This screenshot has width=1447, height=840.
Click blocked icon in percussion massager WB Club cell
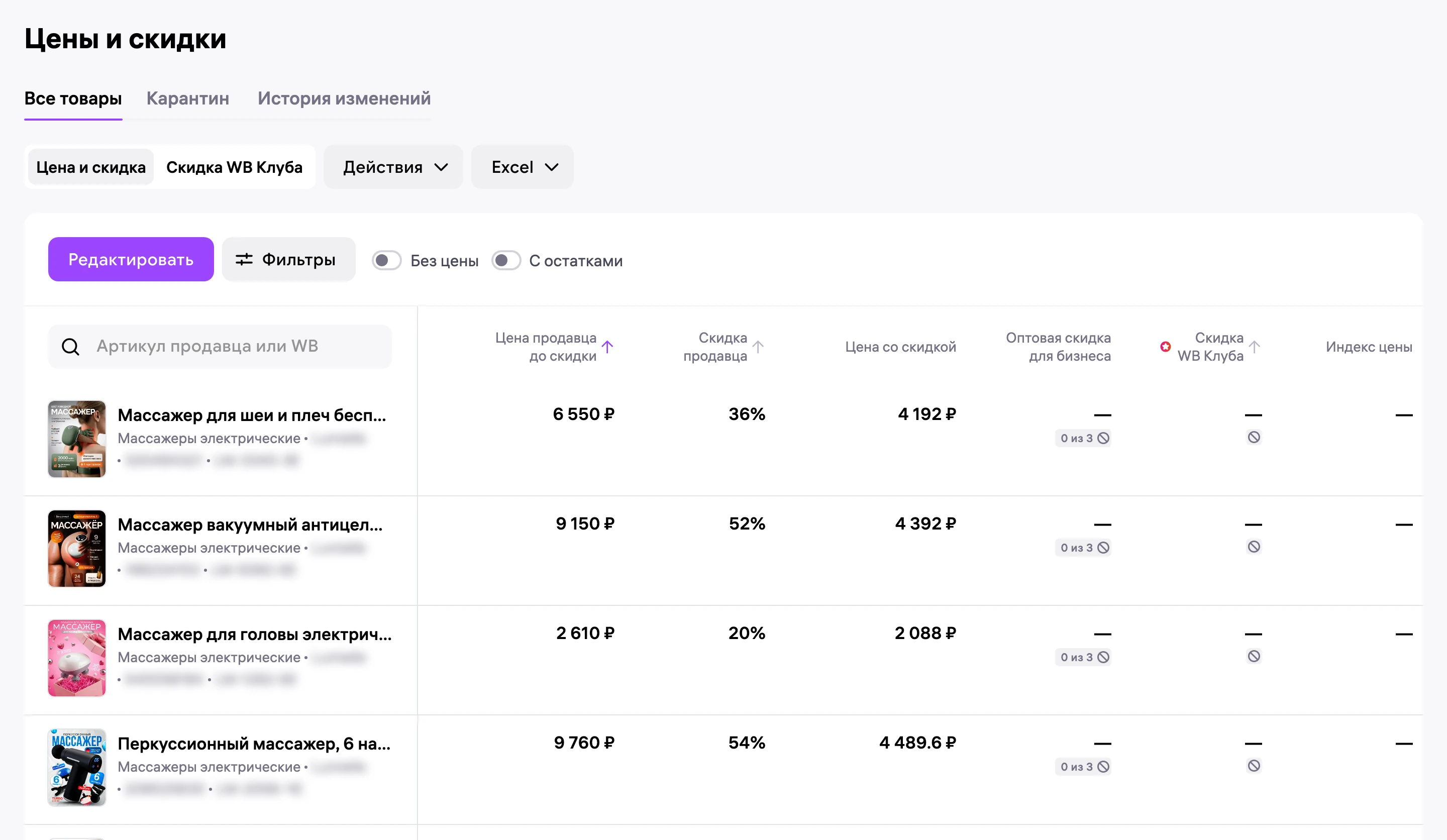(1254, 766)
